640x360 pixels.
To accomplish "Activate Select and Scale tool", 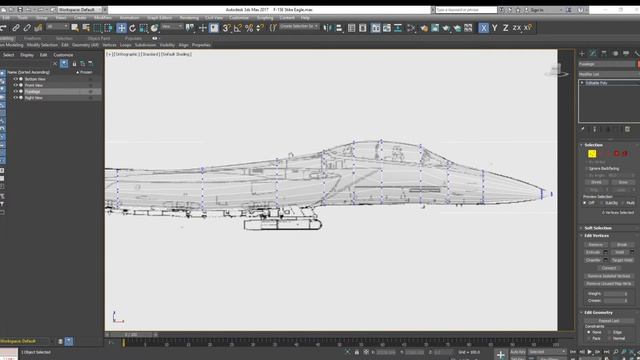I will [x=143, y=28].
